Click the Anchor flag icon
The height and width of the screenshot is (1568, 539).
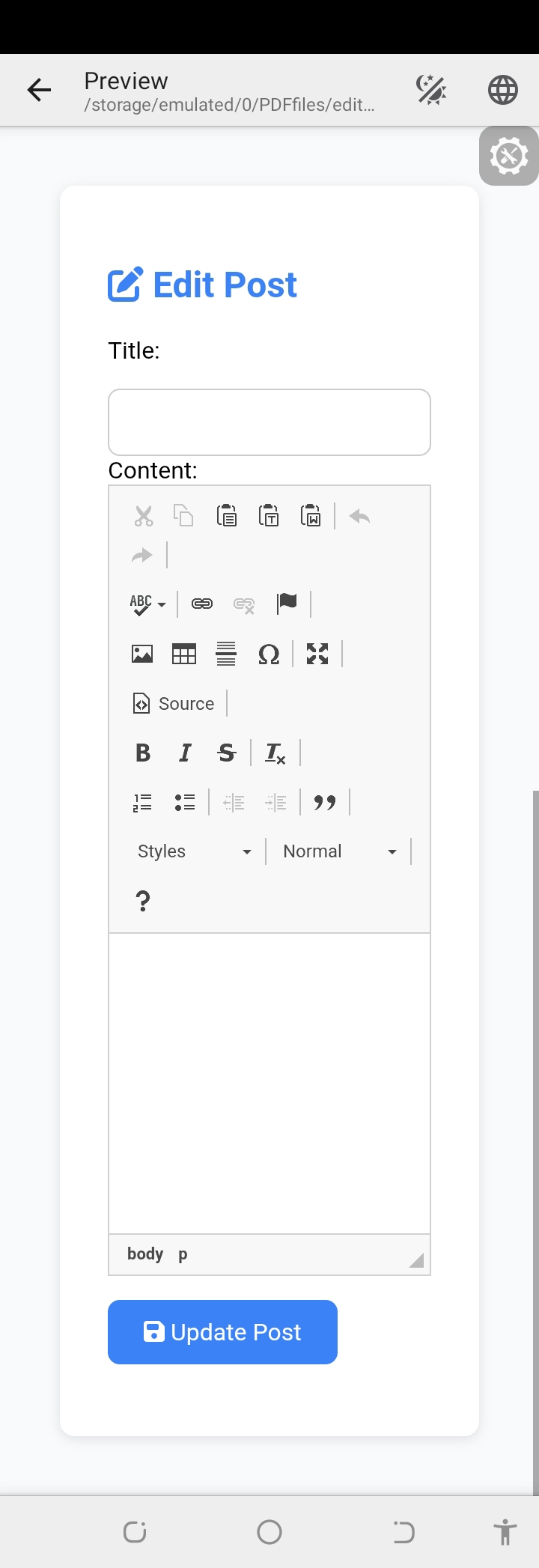pyautogui.click(x=287, y=603)
